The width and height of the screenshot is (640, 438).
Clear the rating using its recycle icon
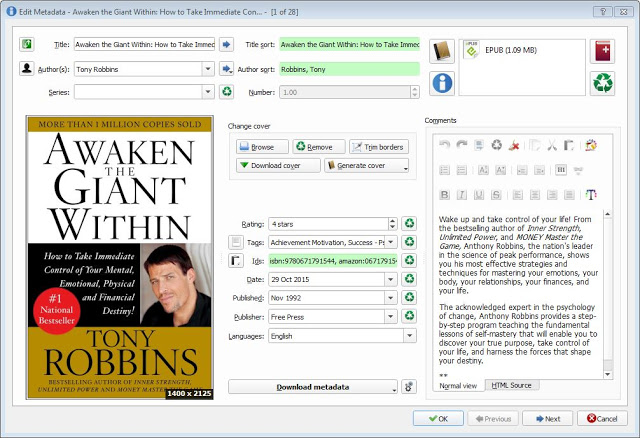point(408,224)
